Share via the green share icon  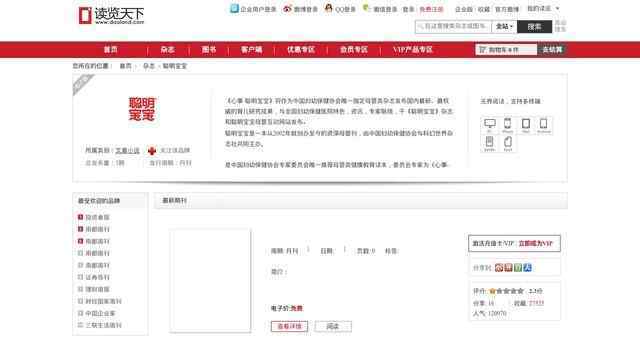518,268
